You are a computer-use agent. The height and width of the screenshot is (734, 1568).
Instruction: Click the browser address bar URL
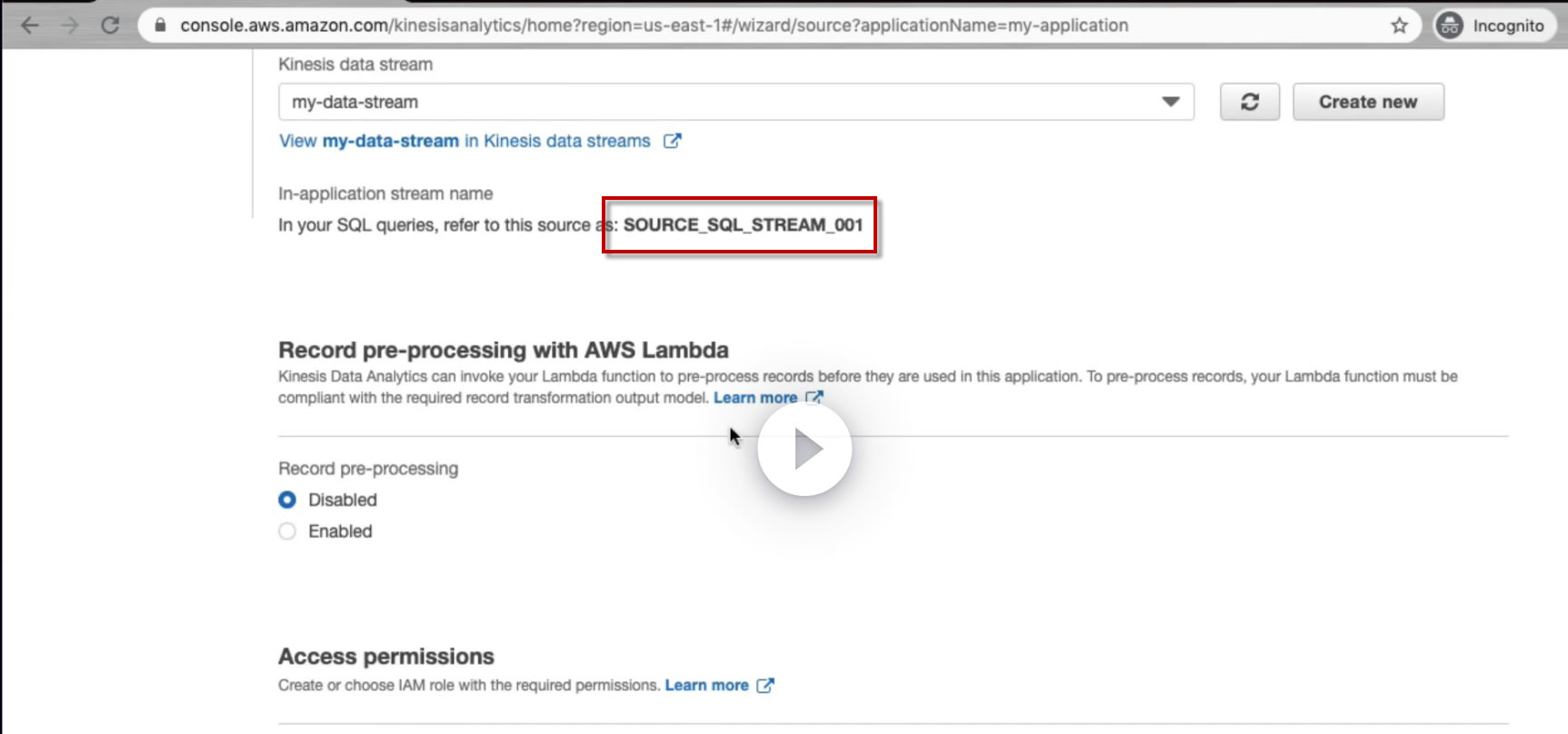coord(654,25)
